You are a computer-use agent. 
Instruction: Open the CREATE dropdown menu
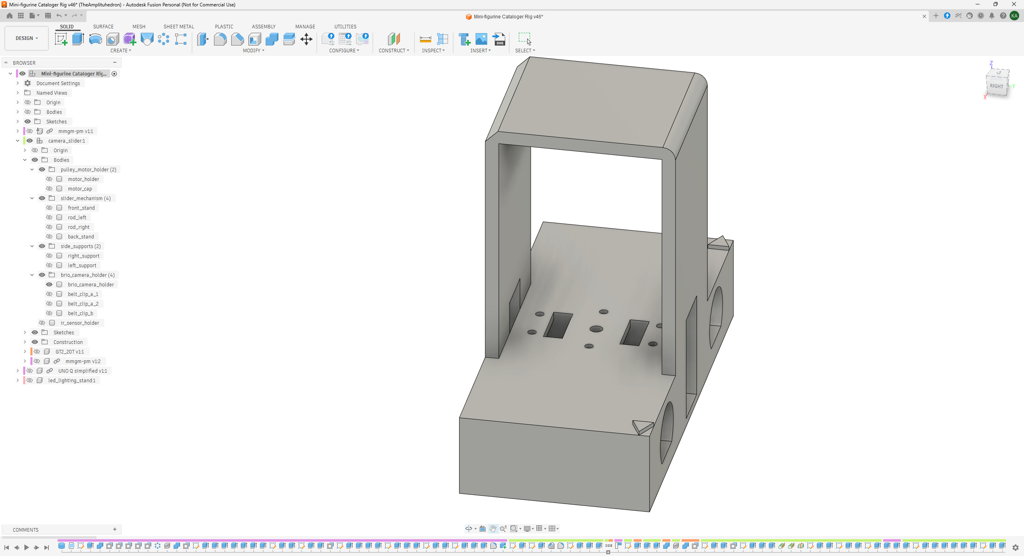120,50
